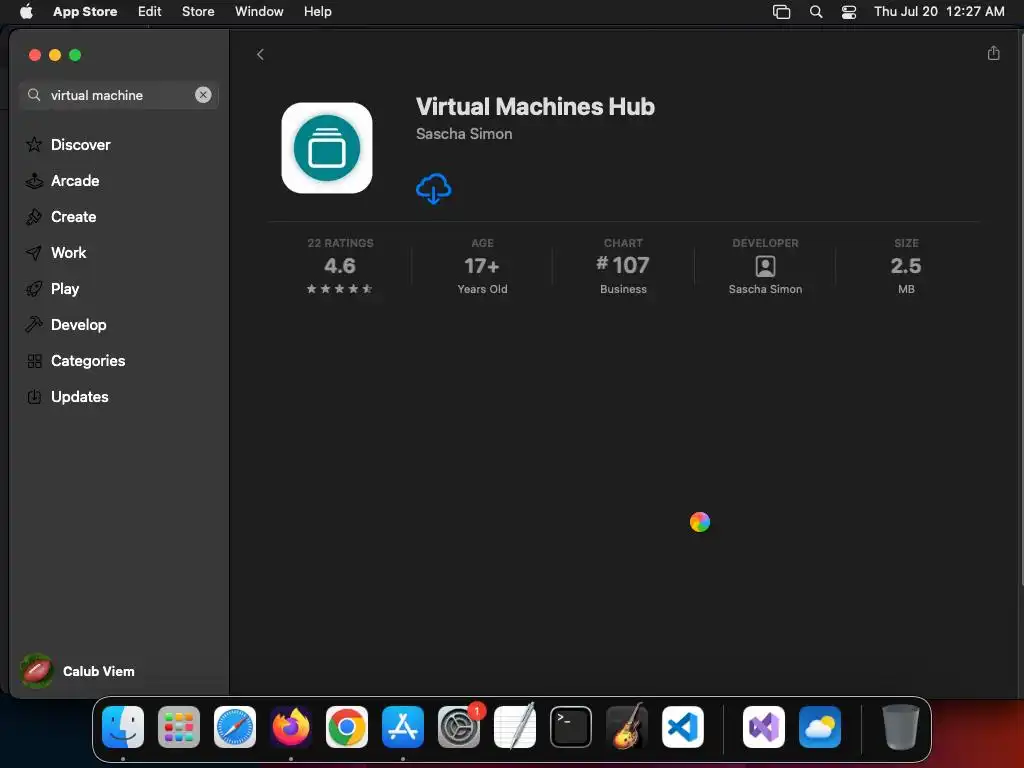
Task: Open Calub Viem account profile
Action: click(78, 671)
